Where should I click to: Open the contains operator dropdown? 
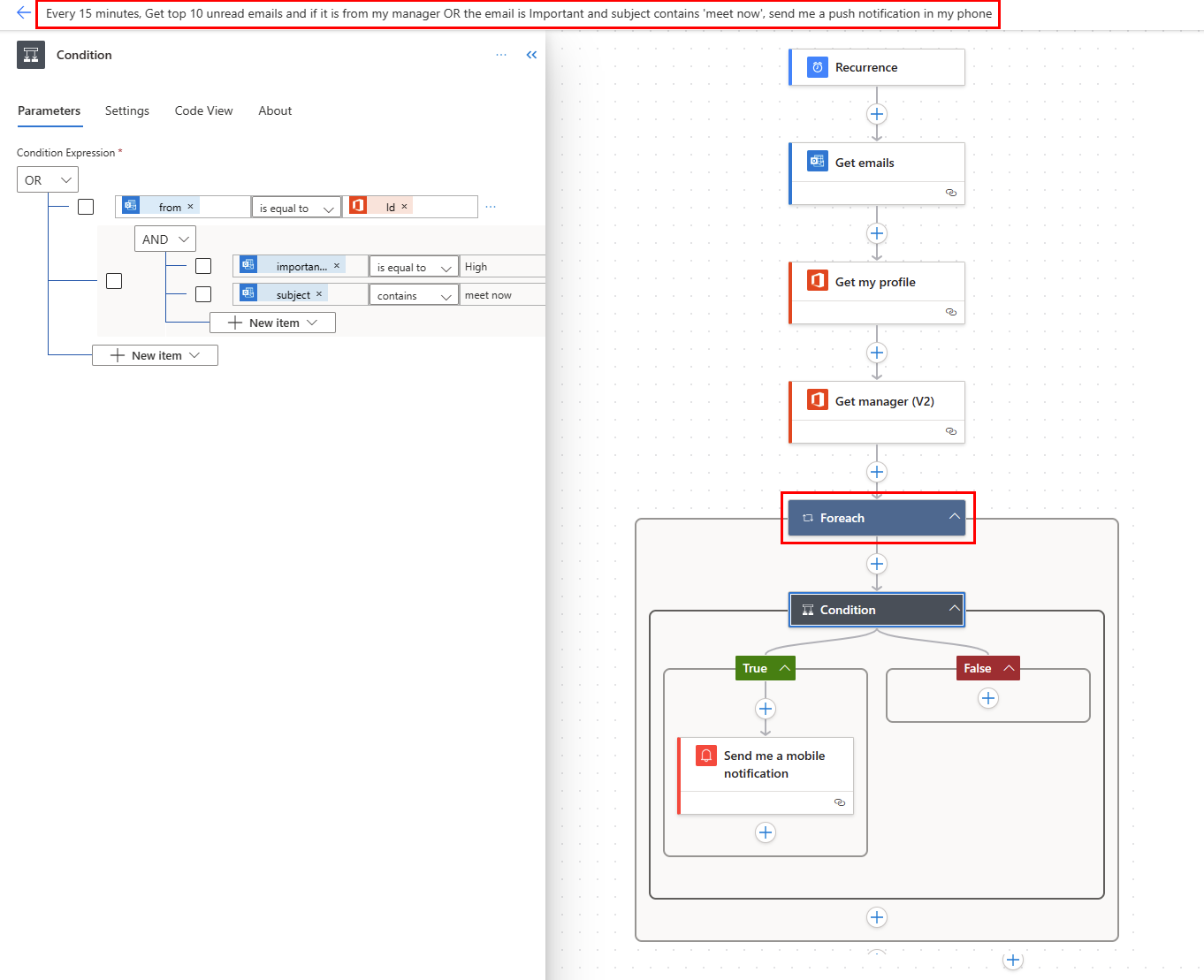pyautogui.click(x=413, y=295)
